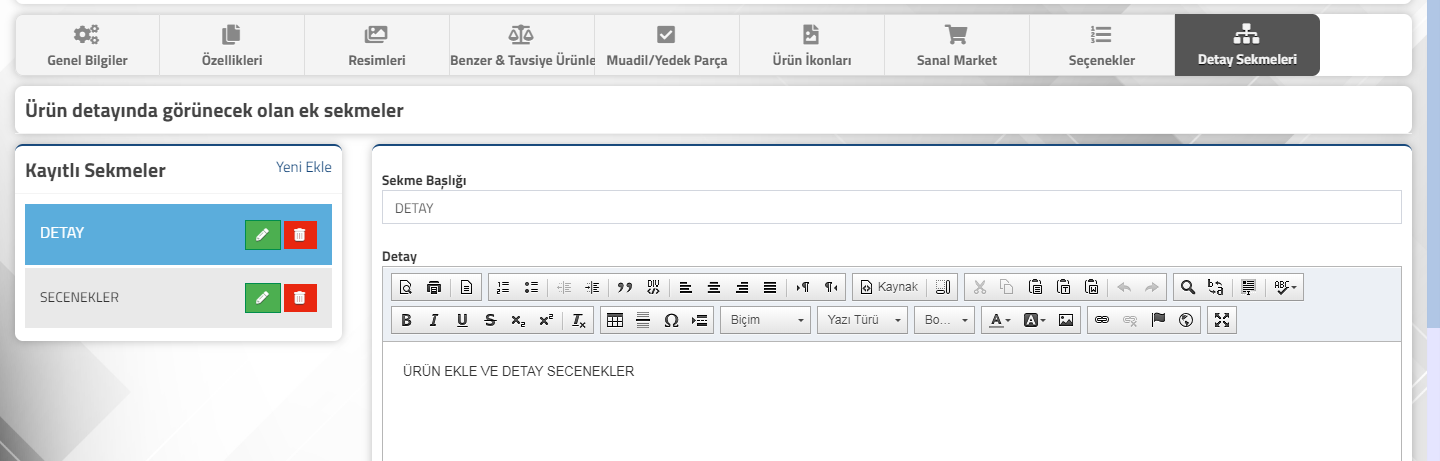Focus the Sekme Başlığı input field
The height and width of the screenshot is (461, 1440).
tap(892, 208)
